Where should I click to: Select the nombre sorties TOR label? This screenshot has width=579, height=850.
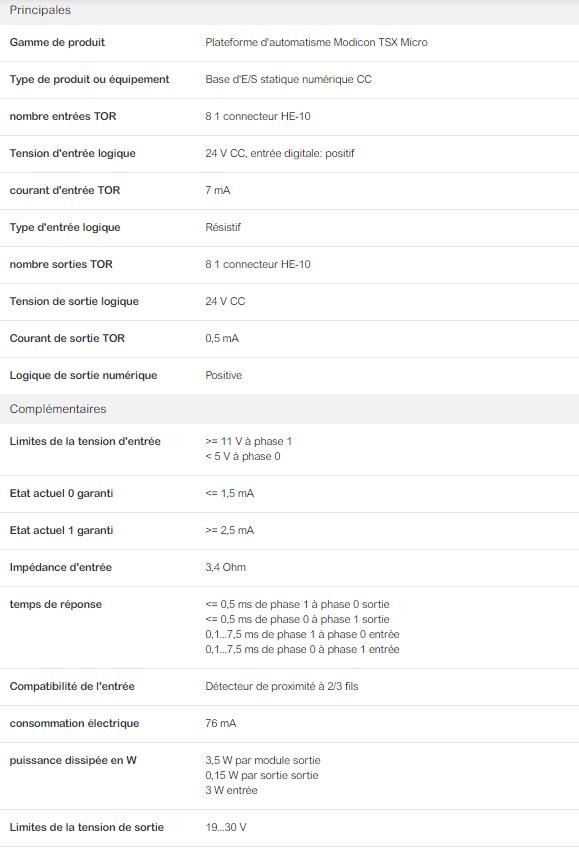tap(61, 264)
